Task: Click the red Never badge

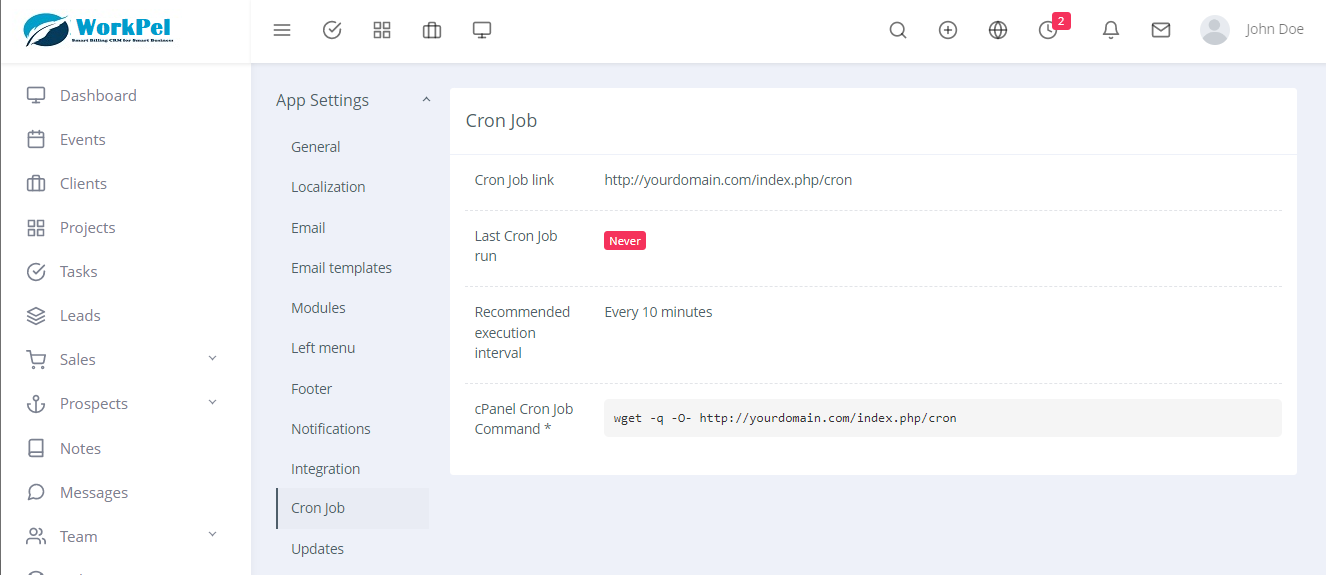Action: click(x=625, y=241)
